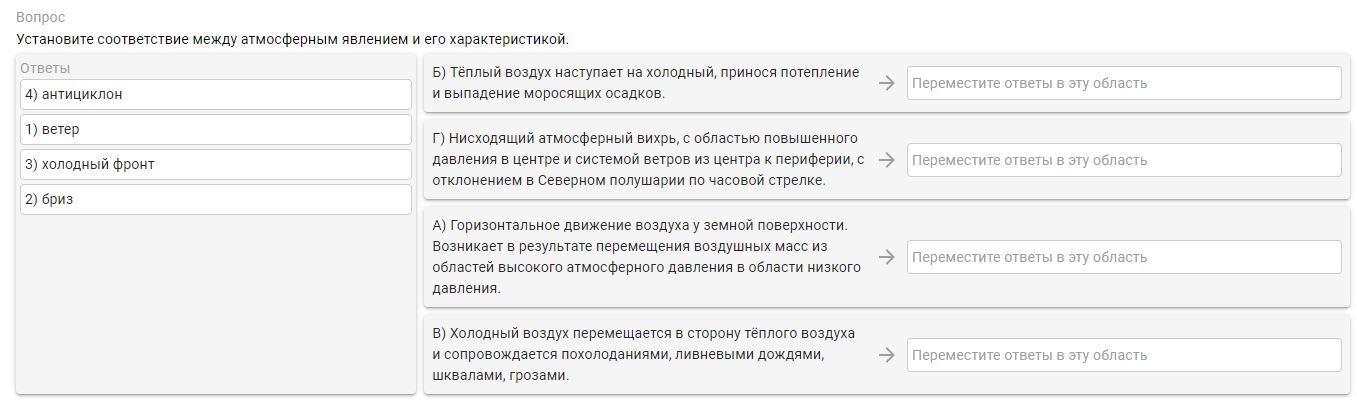Click the drop area for the horizontal air movement statement А
Screen dimensions: 1357x413
coord(1124,257)
